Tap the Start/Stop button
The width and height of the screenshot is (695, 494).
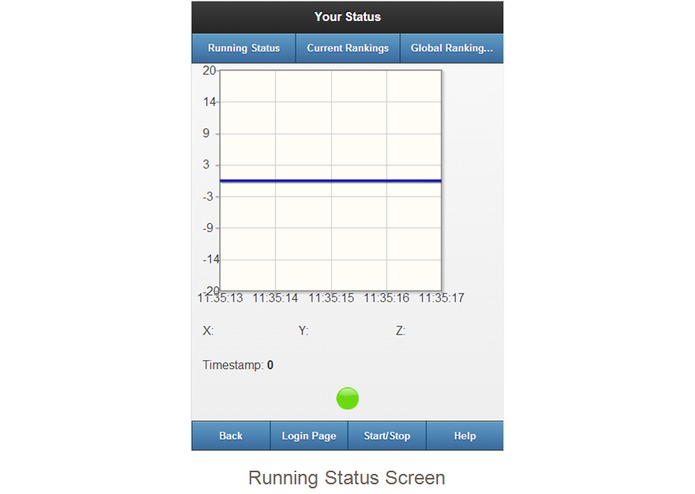click(387, 436)
